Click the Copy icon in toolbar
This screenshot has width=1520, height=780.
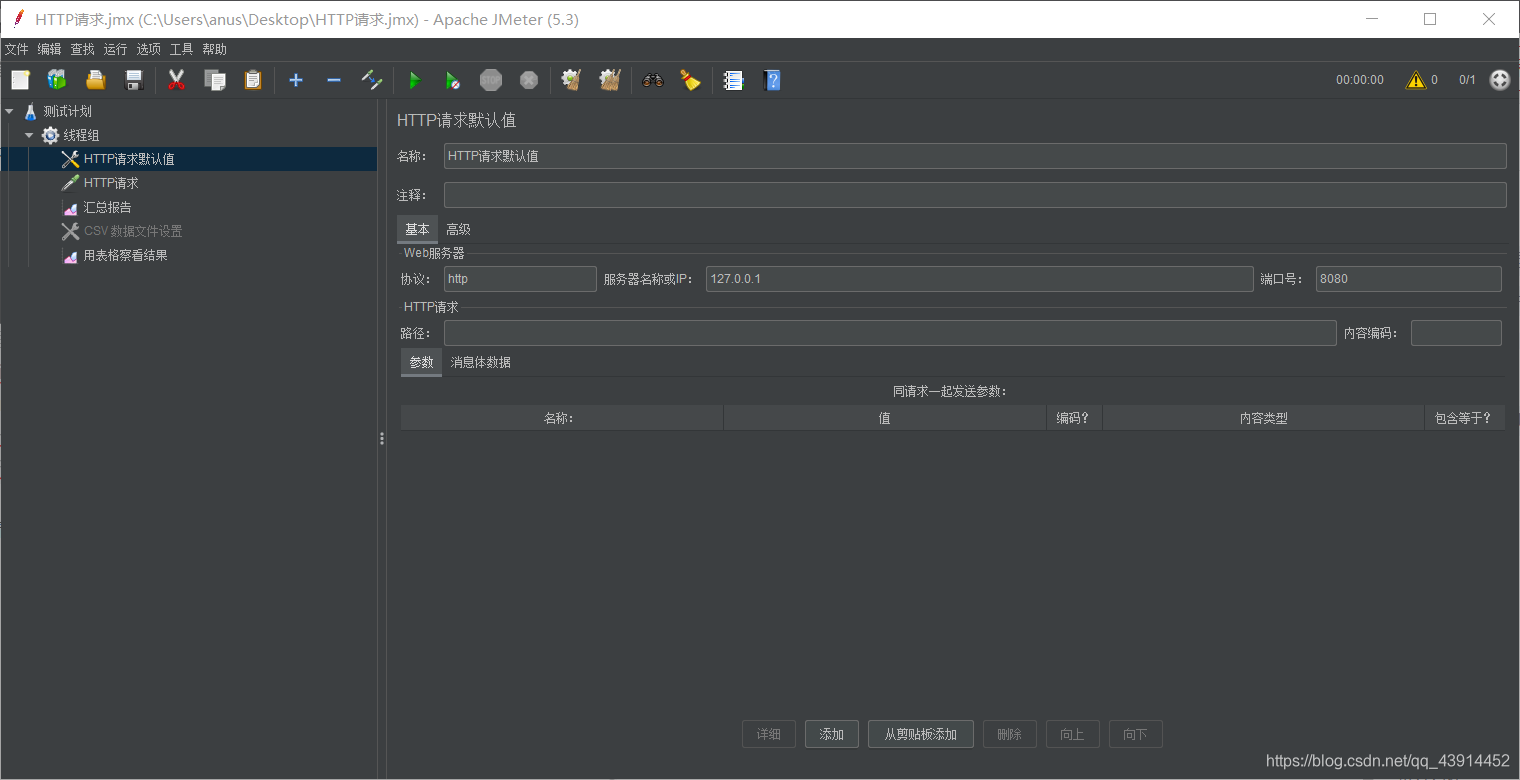coord(215,80)
